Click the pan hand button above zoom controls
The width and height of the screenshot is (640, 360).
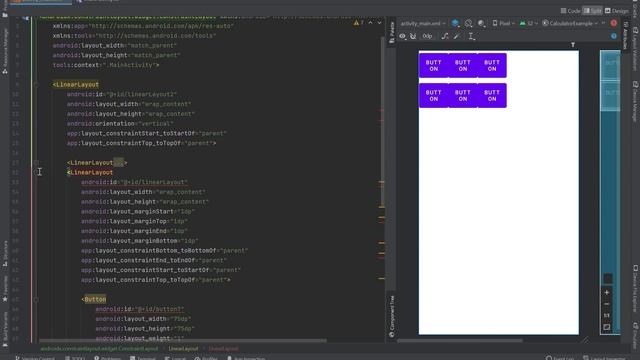(x=607, y=278)
